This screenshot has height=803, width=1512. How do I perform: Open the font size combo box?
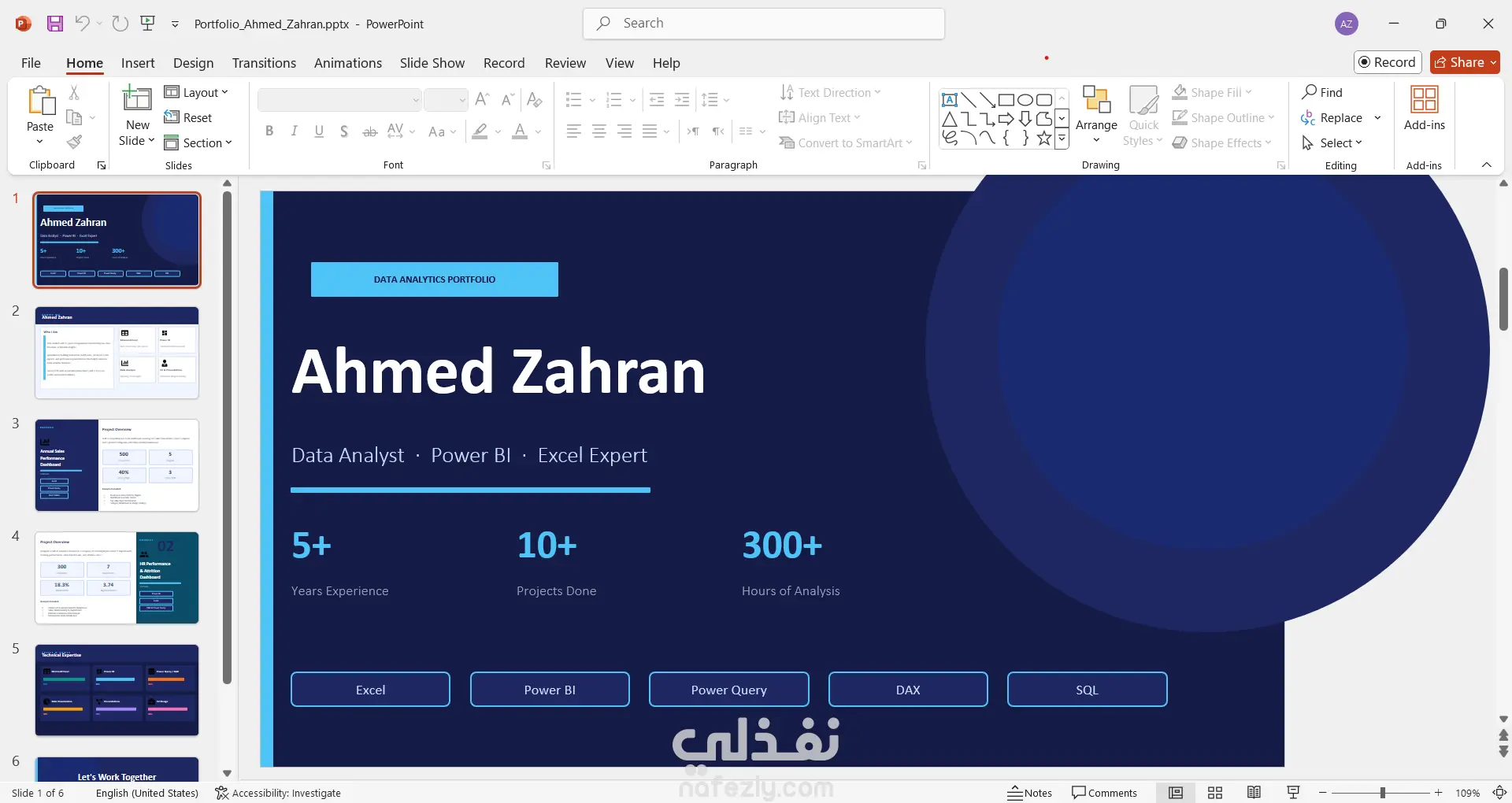click(x=447, y=100)
